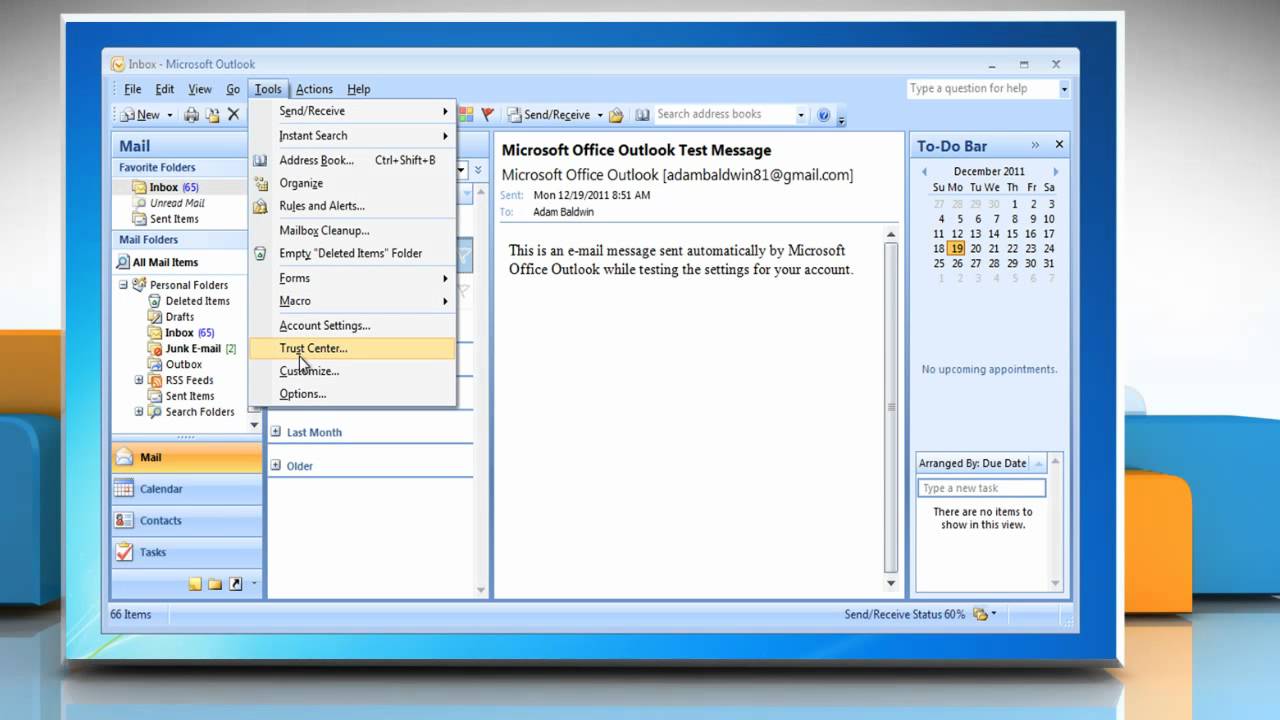This screenshot has width=1280, height=720.
Task: Click the Organize icon in Tools menu
Action: [x=260, y=183]
